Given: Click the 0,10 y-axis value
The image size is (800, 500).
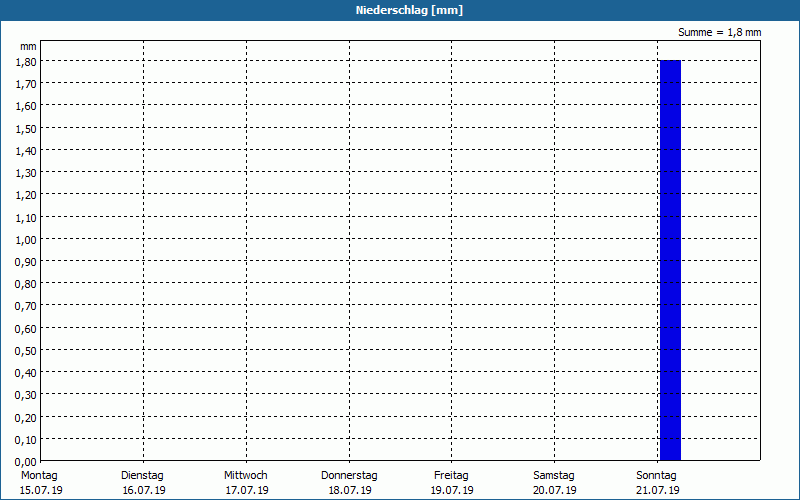Looking at the screenshot, I should point(26,439).
